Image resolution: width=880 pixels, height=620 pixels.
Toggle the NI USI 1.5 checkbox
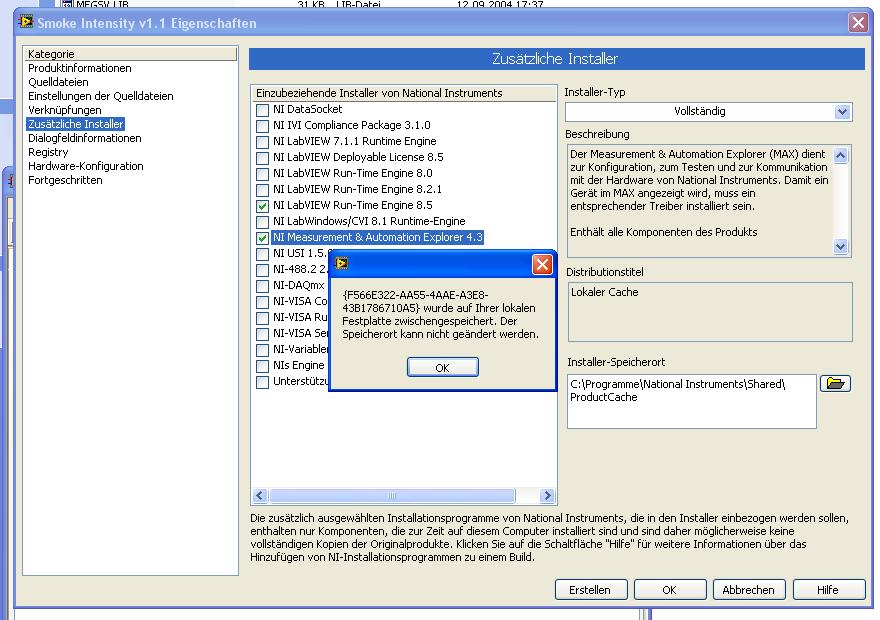pyautogui.click(x=262, y=254)
